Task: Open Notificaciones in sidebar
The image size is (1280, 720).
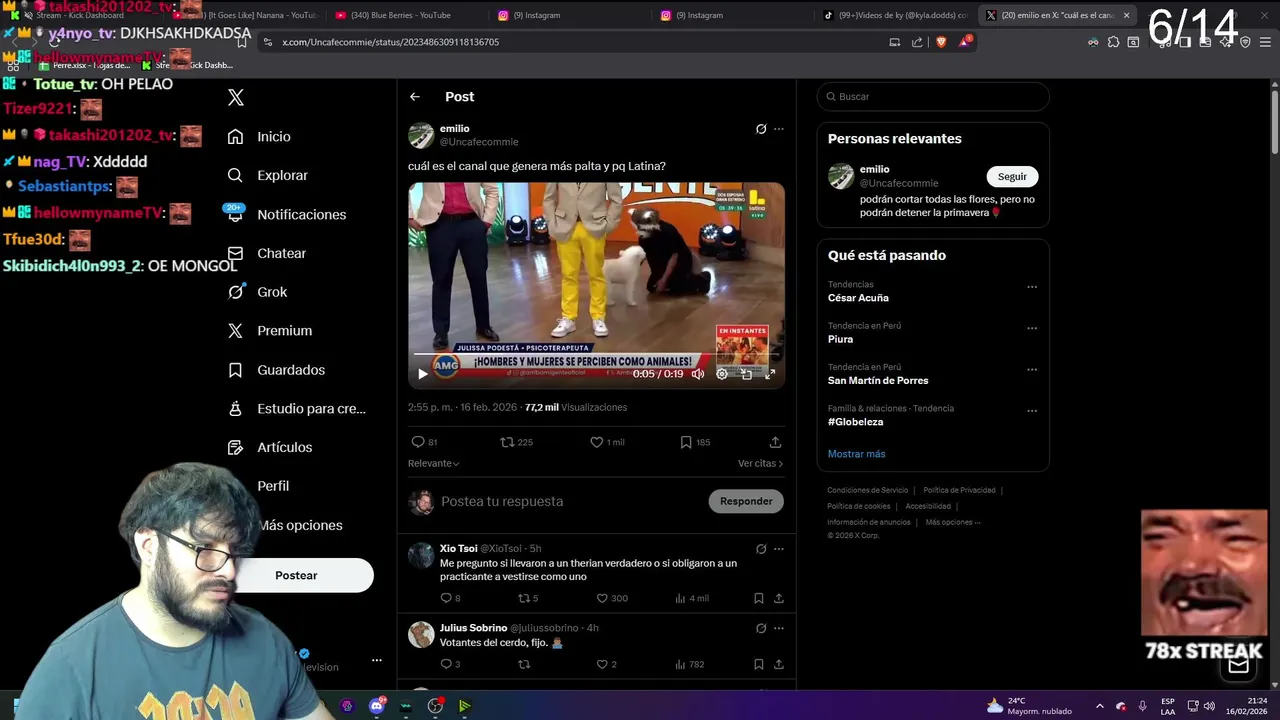Action: (285, 215)
